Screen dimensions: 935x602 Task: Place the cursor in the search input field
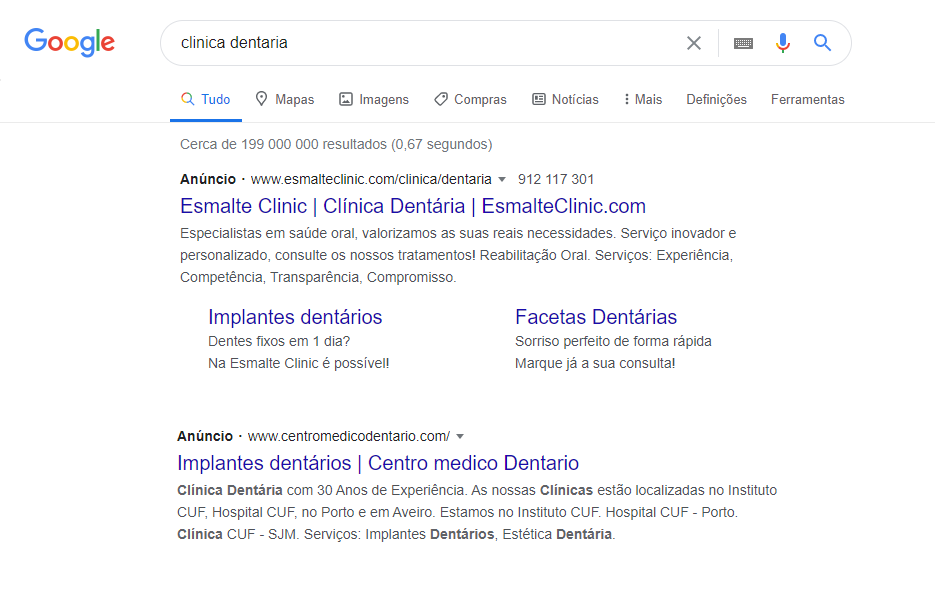tap(400, 42)
